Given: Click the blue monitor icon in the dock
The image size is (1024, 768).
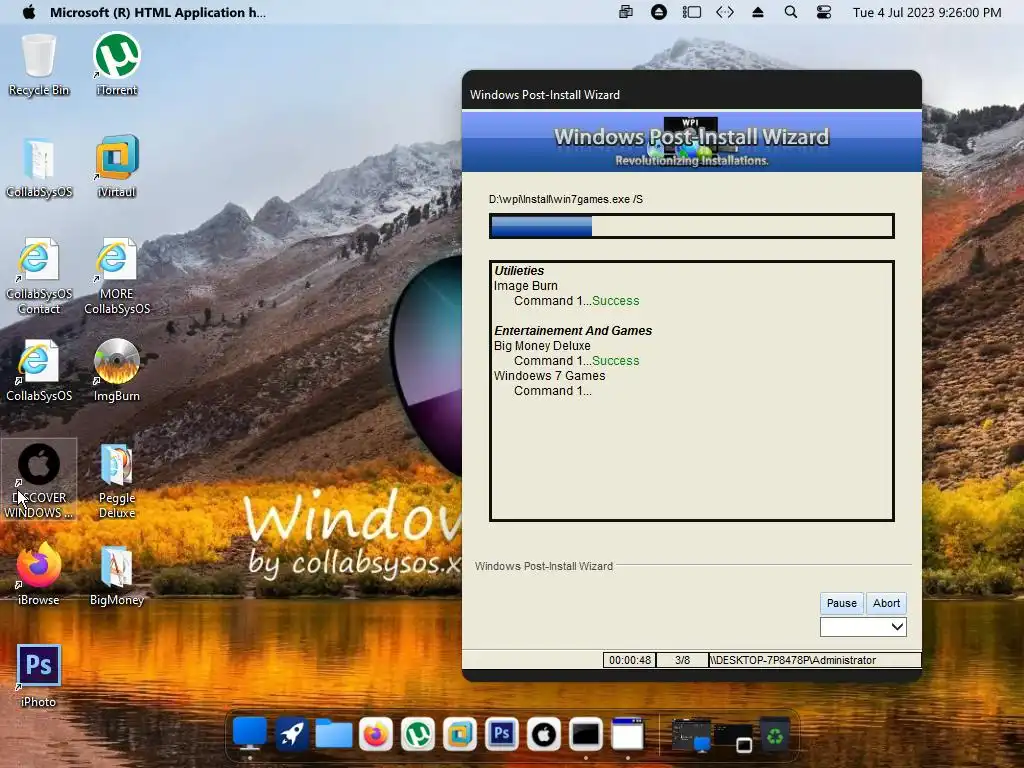Looking at the screenshot, I should (250, 735).
